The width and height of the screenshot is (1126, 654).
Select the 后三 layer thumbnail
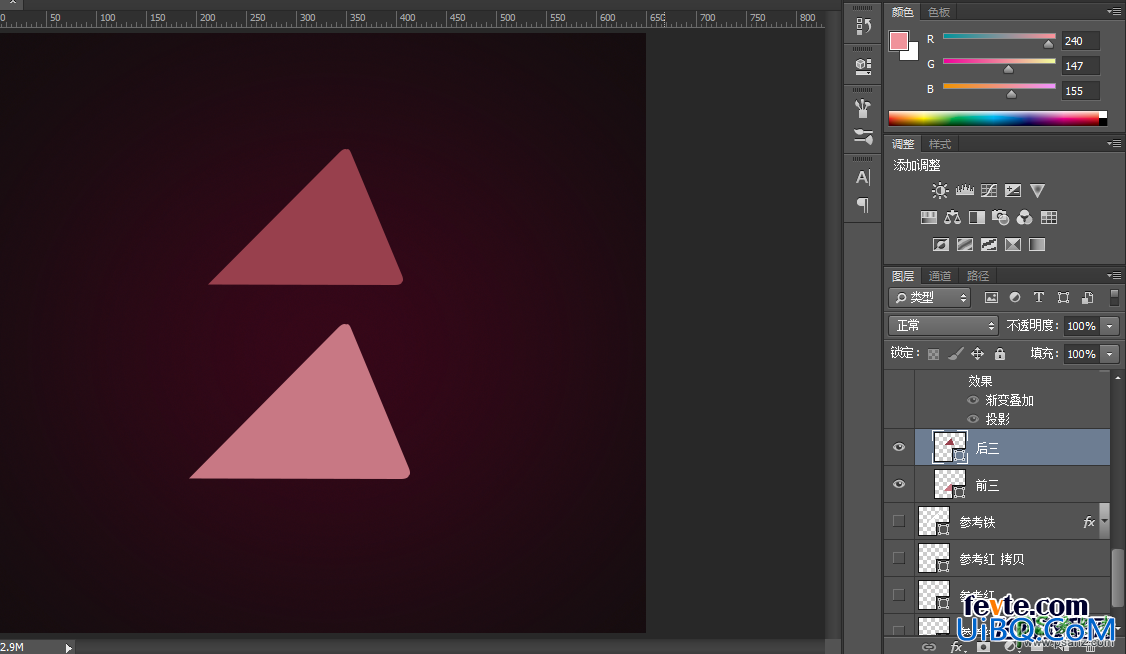(x=949, y=447)
